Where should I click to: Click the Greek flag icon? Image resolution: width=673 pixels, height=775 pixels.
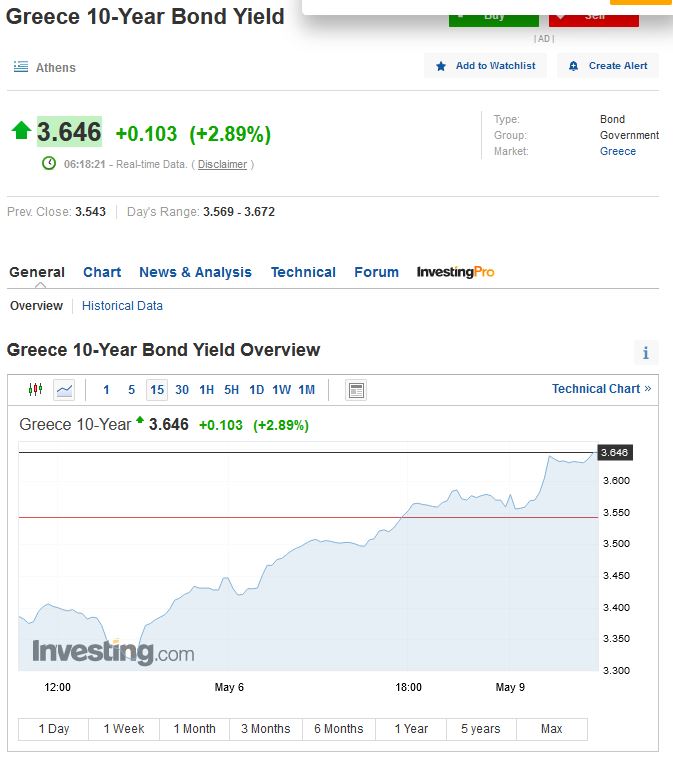20,67
